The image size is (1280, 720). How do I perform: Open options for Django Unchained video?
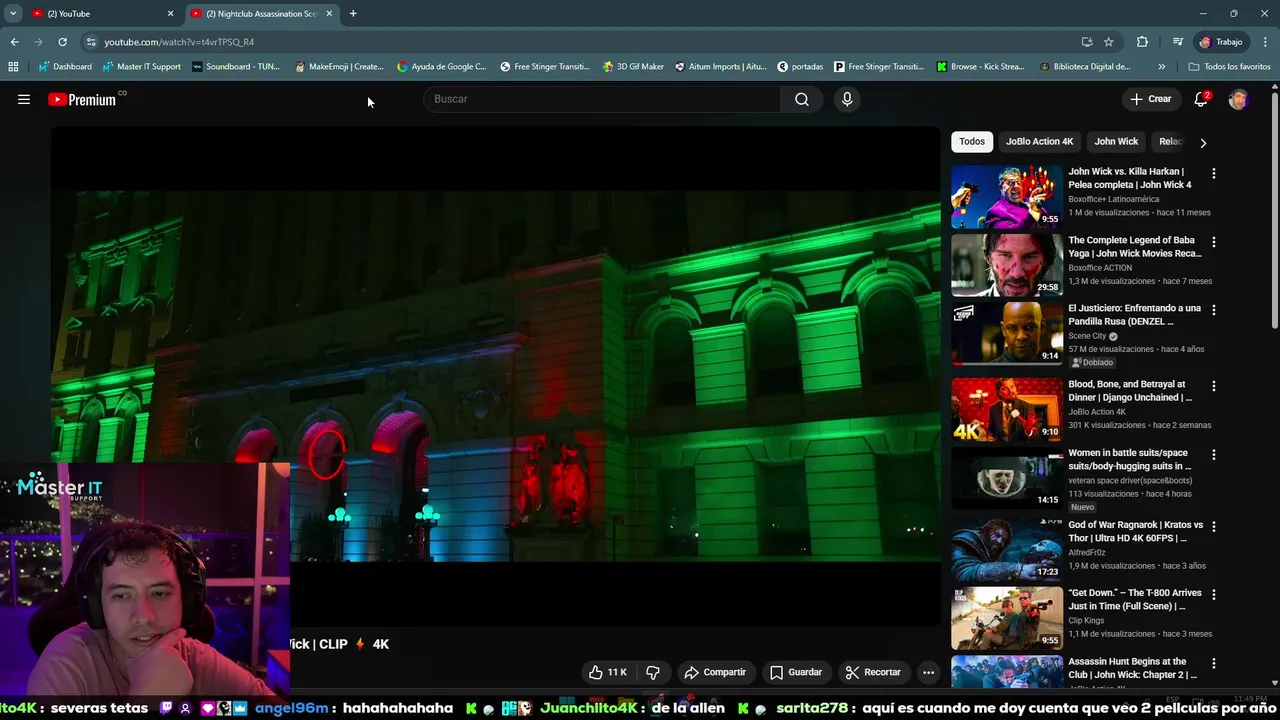(x=1214, y=386)
